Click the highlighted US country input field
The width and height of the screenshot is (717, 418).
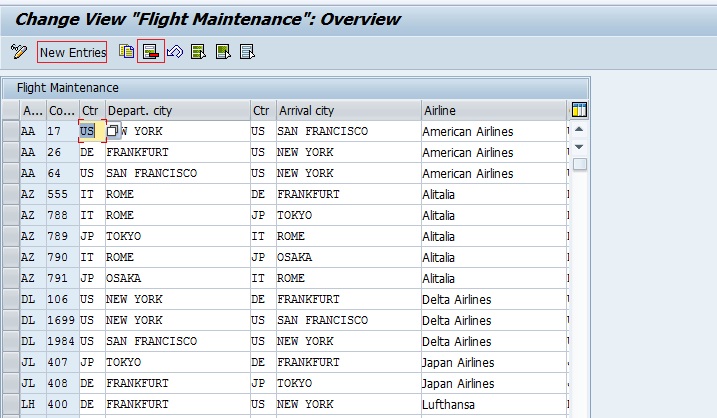[x=89, y=131]
